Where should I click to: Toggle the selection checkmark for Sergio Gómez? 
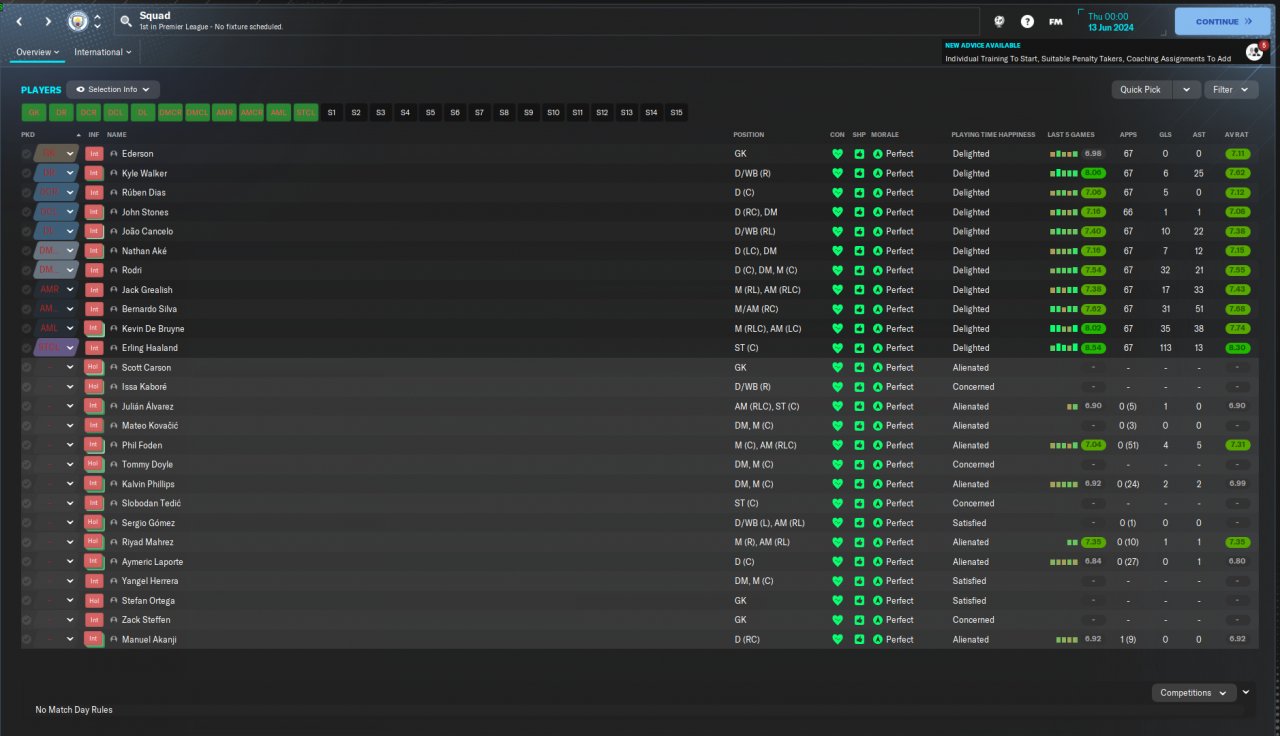[x=26, y=523]
